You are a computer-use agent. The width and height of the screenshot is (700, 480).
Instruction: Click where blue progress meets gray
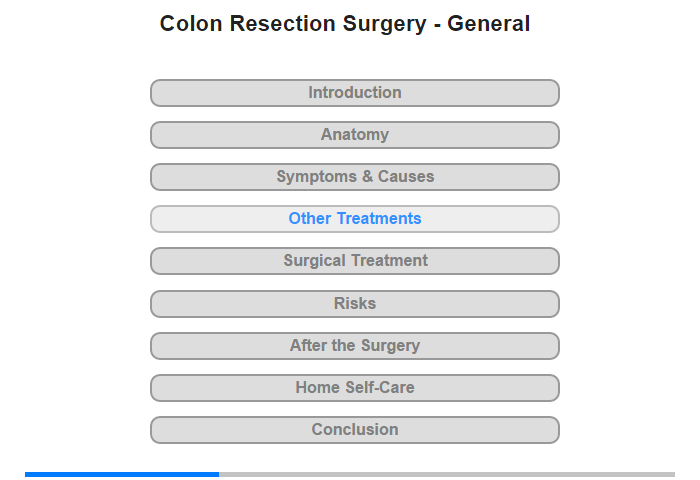pos(219,474)
